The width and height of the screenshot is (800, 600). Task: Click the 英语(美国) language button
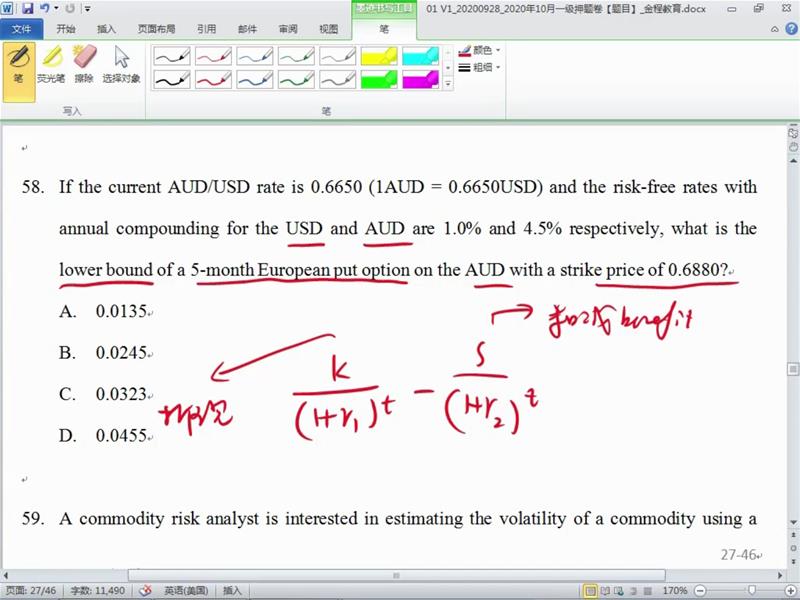click(x=186, y=591)
